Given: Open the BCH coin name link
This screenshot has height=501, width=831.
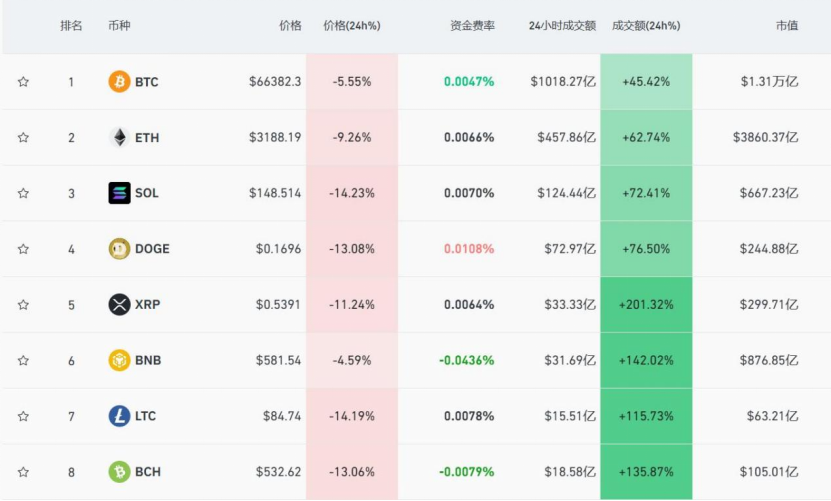Looking at the screenshot, I should click(x=148, y=472).
